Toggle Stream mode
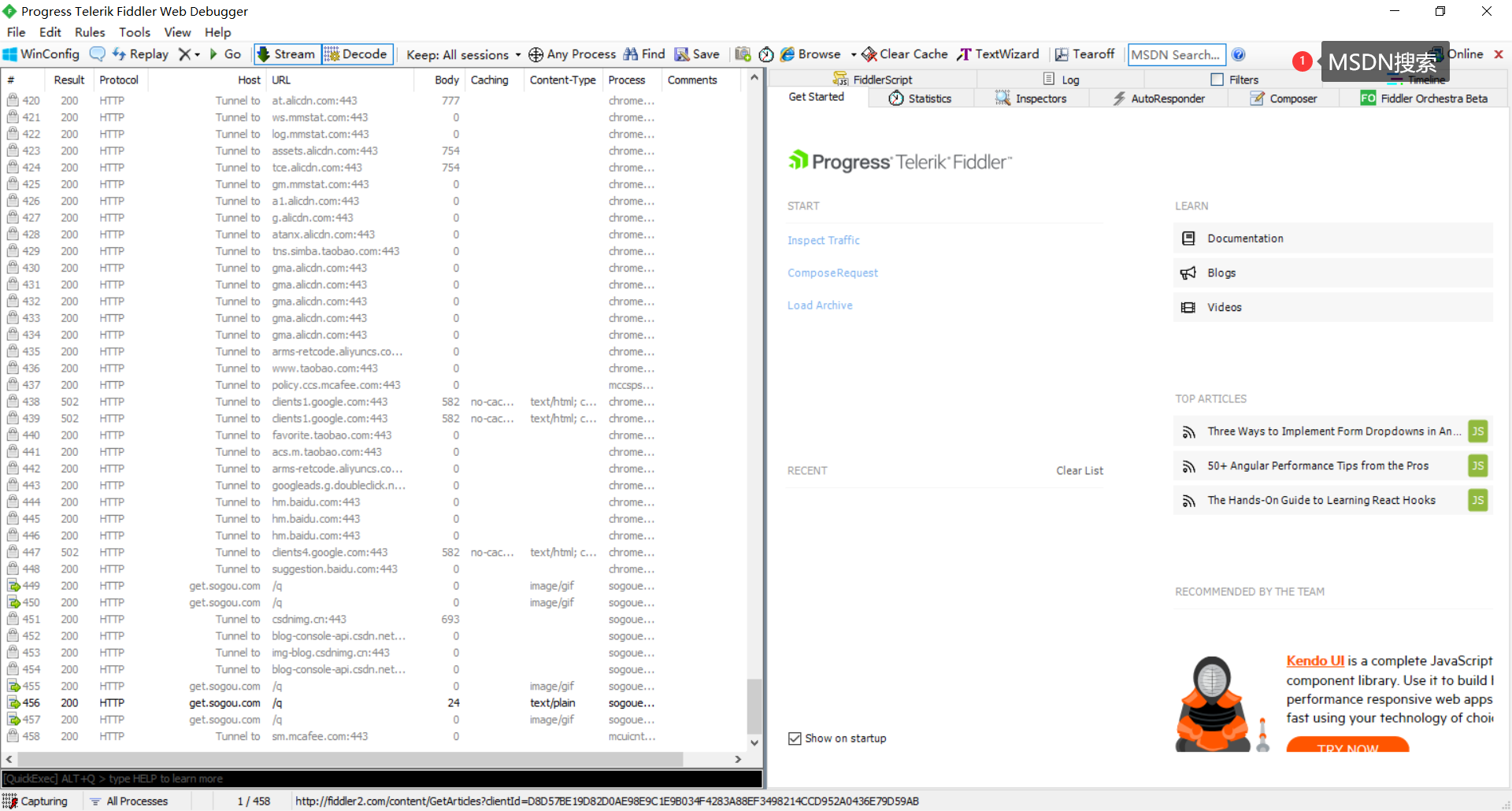This screenshot has width=1512, height=811. tap(286, 54)
